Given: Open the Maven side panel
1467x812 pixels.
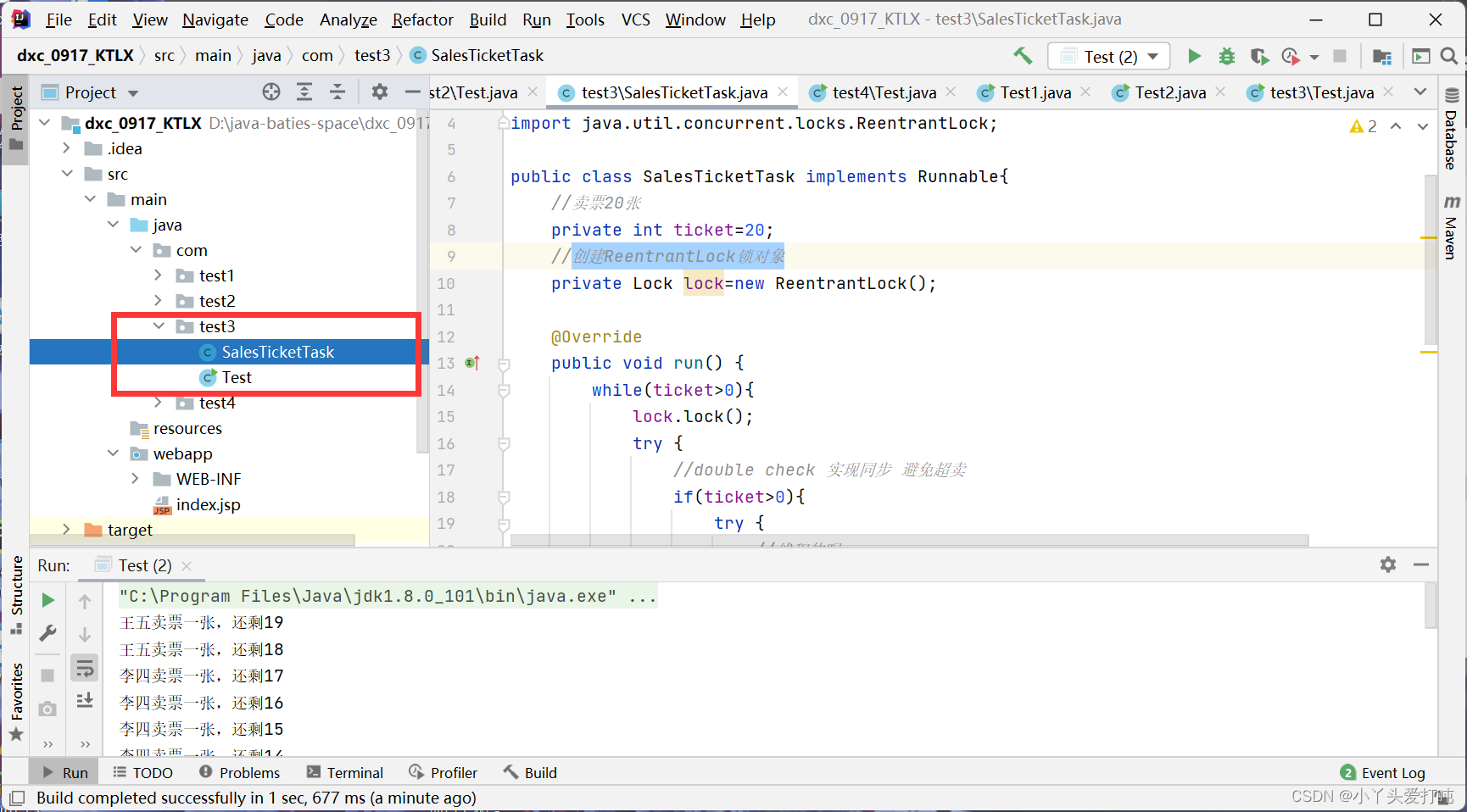Looking at the screenshot, I should (1452, 227).
